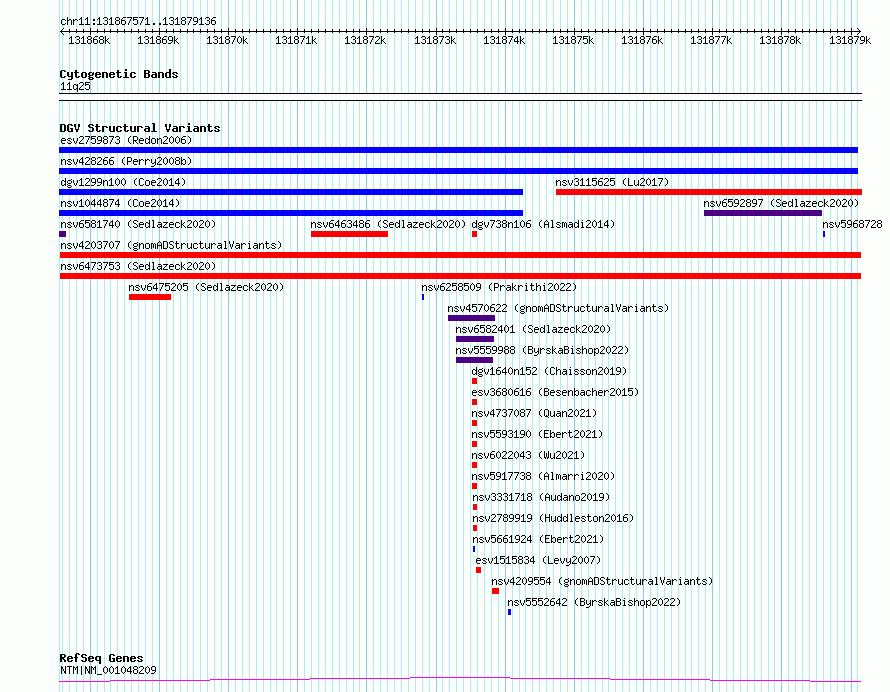This screenshot has height=692, width=890.
Task: Click the nsv6463486 (Sedlazeck2020) label
Action: click(388, 224)
